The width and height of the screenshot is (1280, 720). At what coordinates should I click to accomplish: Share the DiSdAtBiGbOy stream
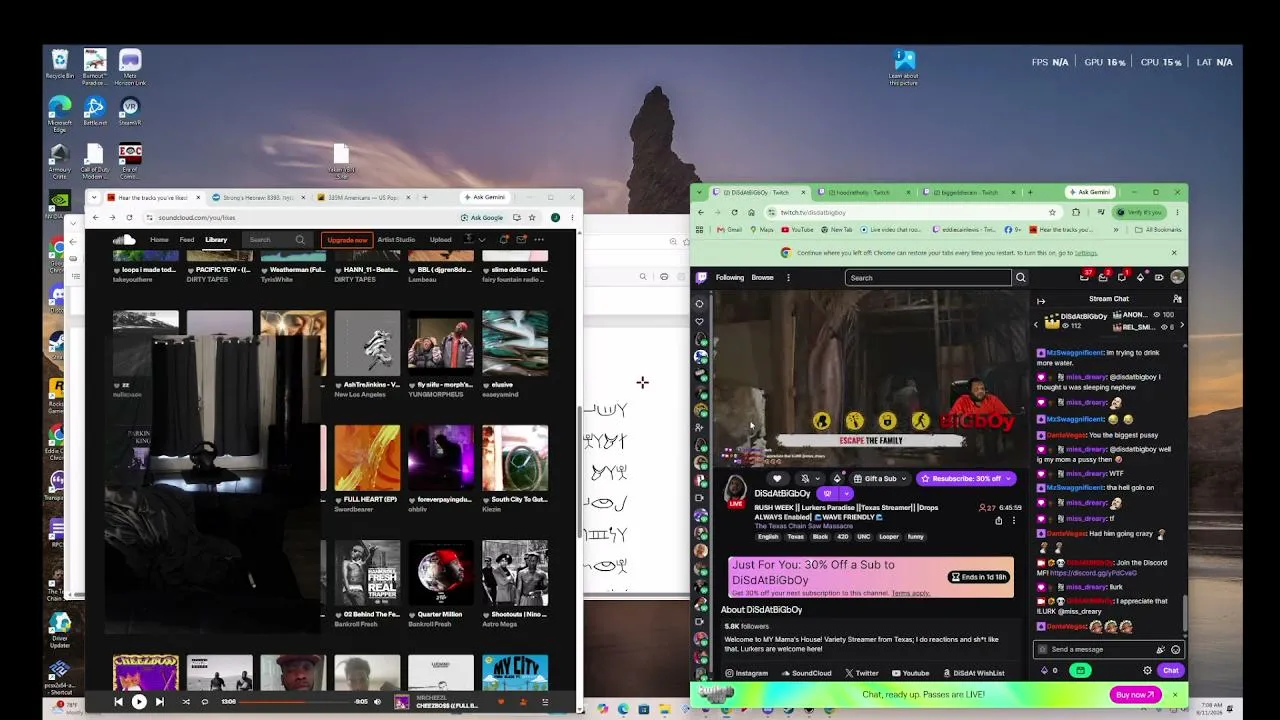[998, 520]
